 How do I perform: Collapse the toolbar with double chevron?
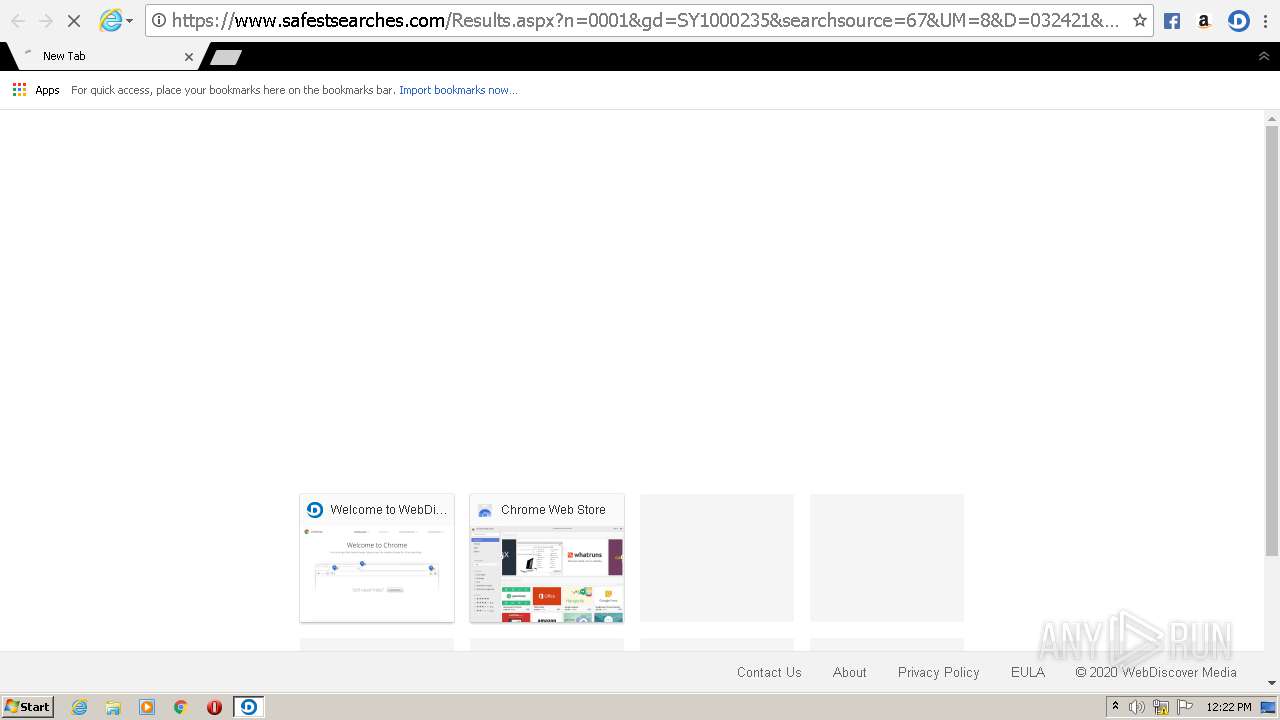click(1264, 56)
